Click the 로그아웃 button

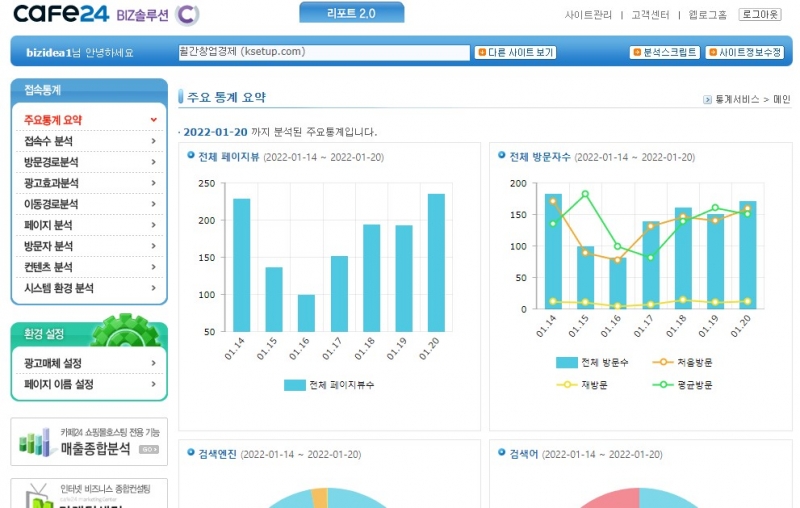[x=760, y=14]
